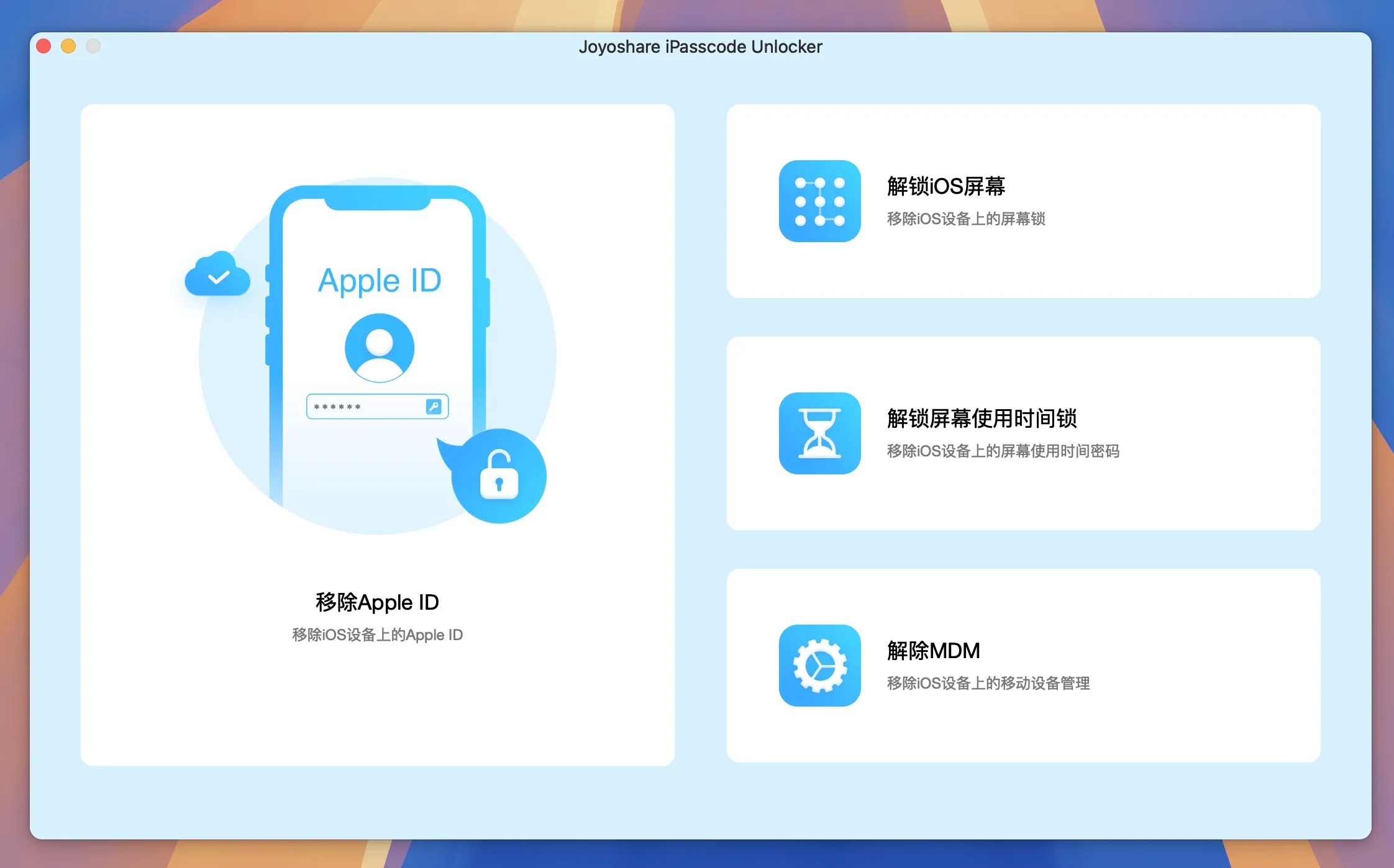Click the Apple ID text on phone screen
This screenshot has height=868, width=1394.
[x=380, y=281]
